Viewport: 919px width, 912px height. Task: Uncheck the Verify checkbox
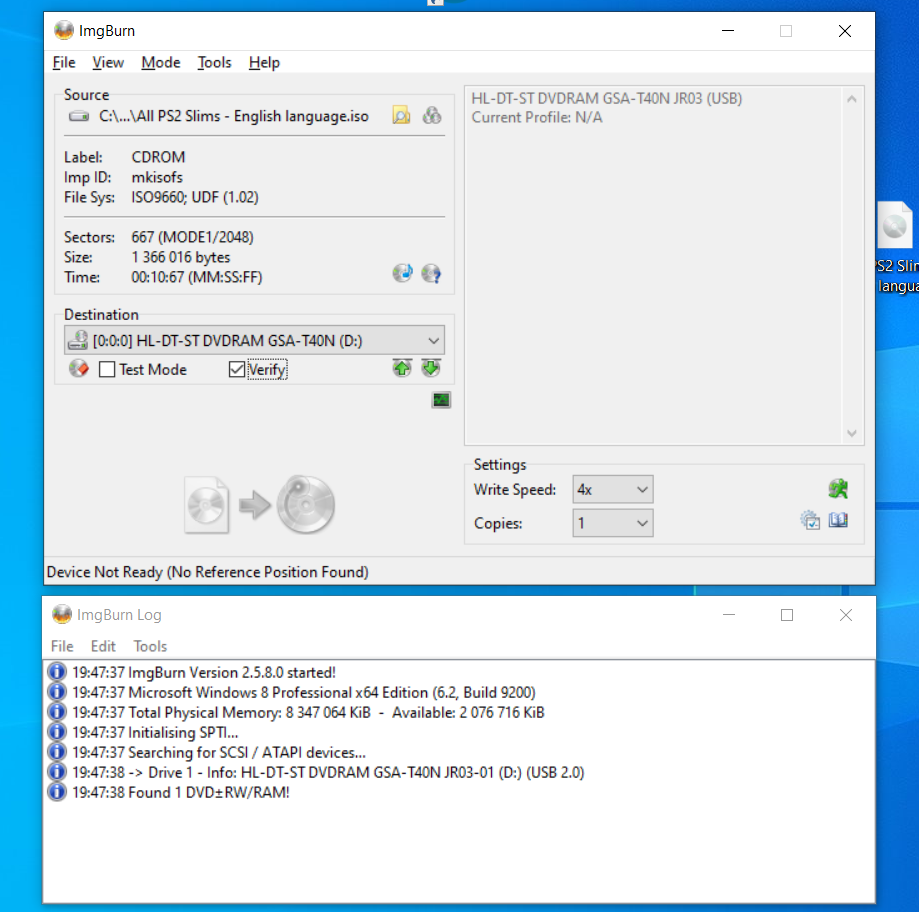237,369
